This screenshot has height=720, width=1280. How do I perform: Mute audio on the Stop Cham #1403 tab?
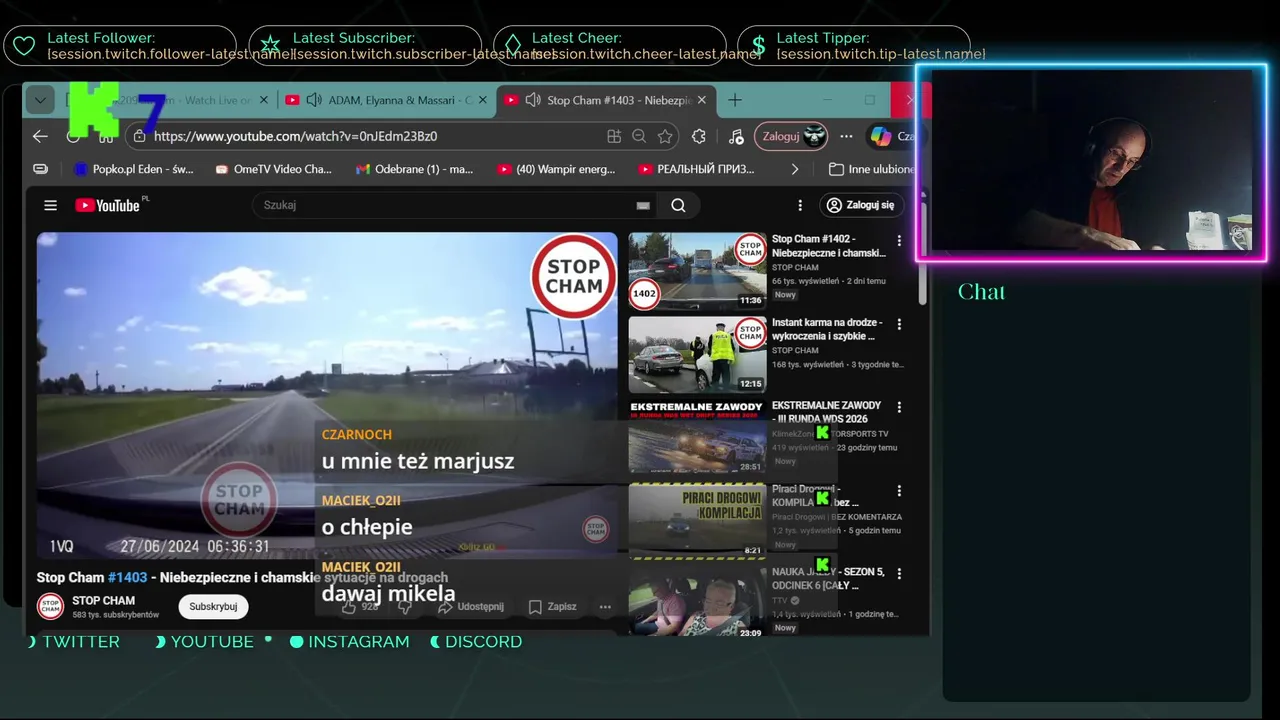(533, 100)
